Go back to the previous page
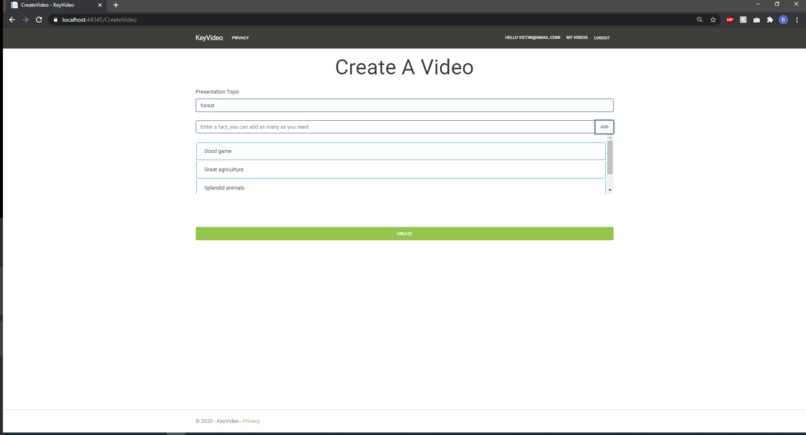 (x=12, y=20)
